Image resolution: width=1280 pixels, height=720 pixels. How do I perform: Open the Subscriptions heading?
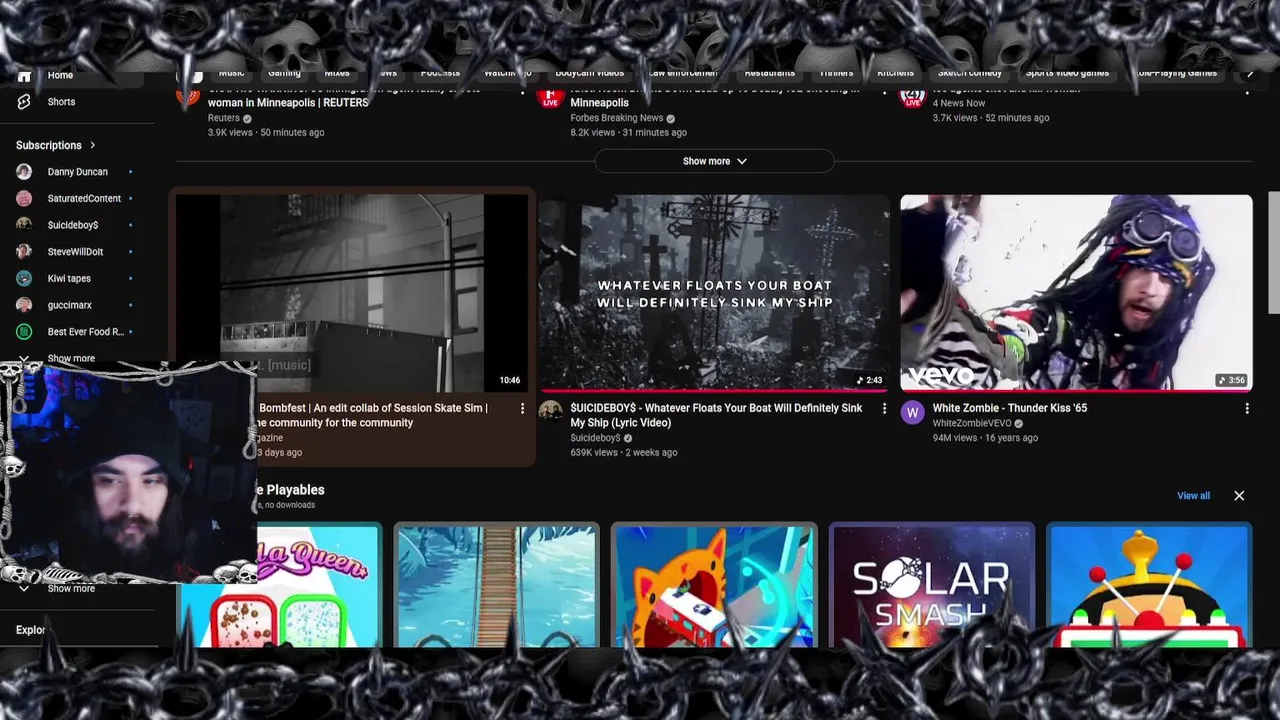pyautogui.click(x=49, y=145)
